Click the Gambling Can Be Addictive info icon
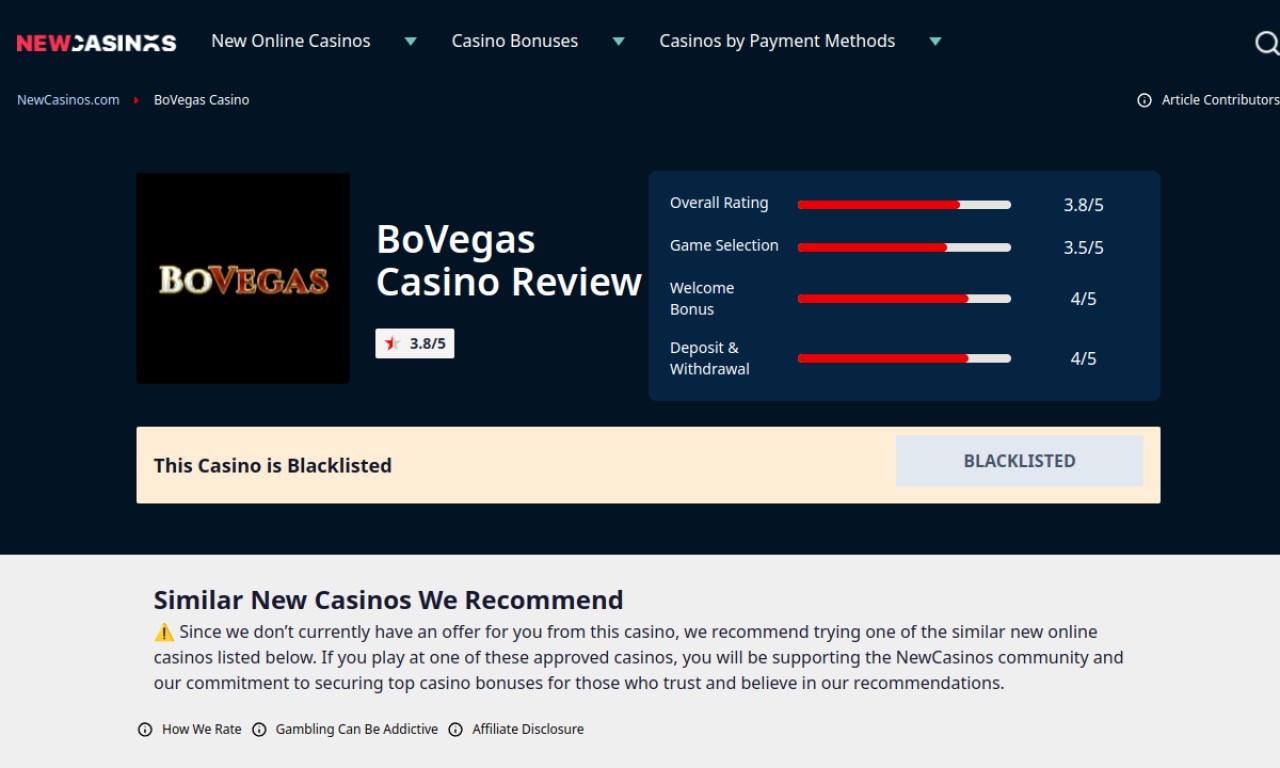The width and height of the screenshot is (1280, 768). point(259,729)
